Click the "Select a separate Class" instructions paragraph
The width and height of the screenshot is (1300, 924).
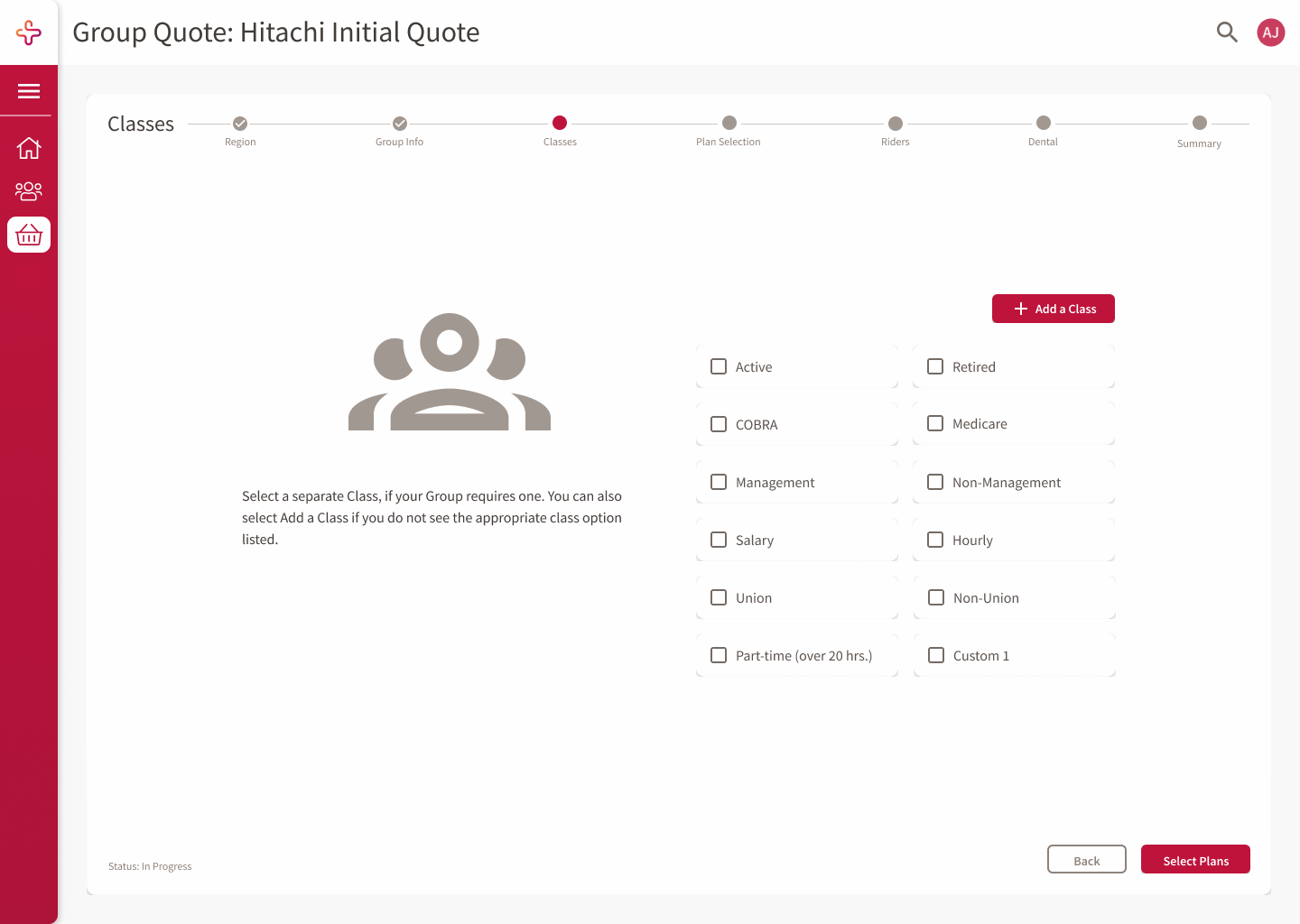click(x=432, y=518)
